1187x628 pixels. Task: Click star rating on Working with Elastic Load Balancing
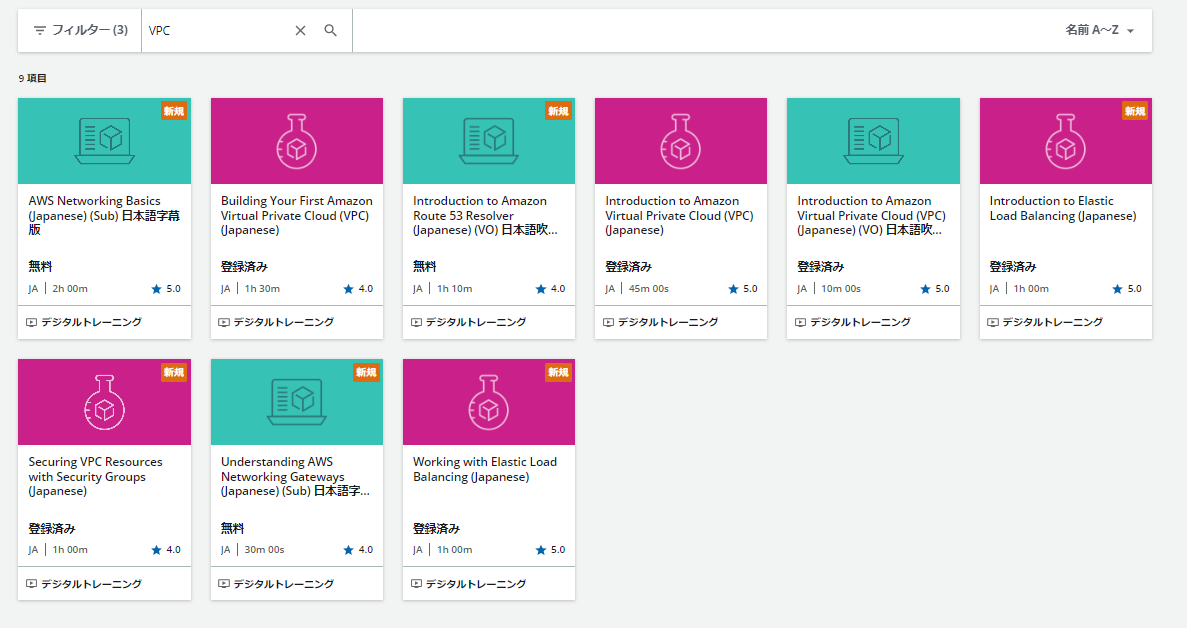click(x=551, y=549)
